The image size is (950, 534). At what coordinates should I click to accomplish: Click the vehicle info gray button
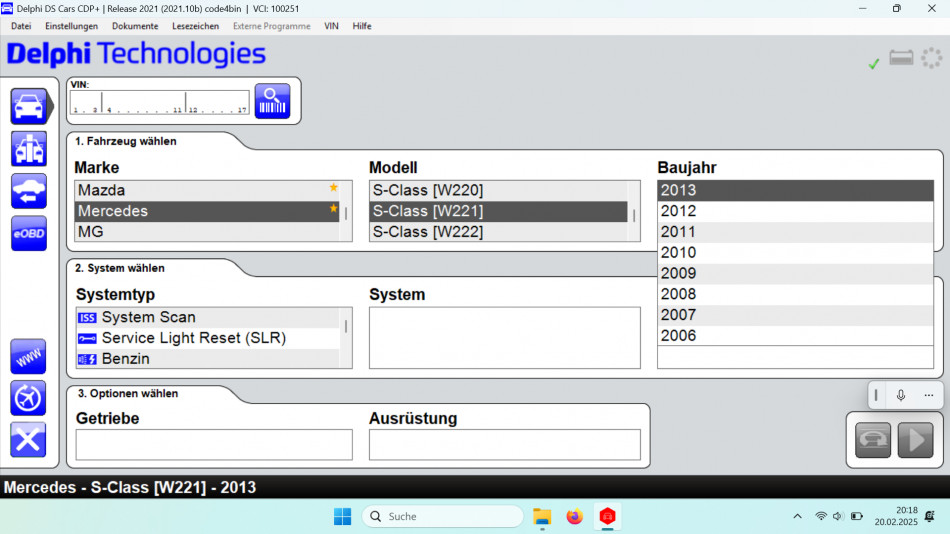click(x=872, y=440)
